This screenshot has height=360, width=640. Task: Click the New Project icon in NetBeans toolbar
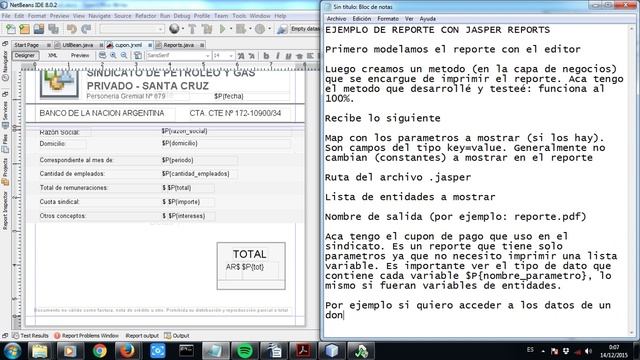24,29
